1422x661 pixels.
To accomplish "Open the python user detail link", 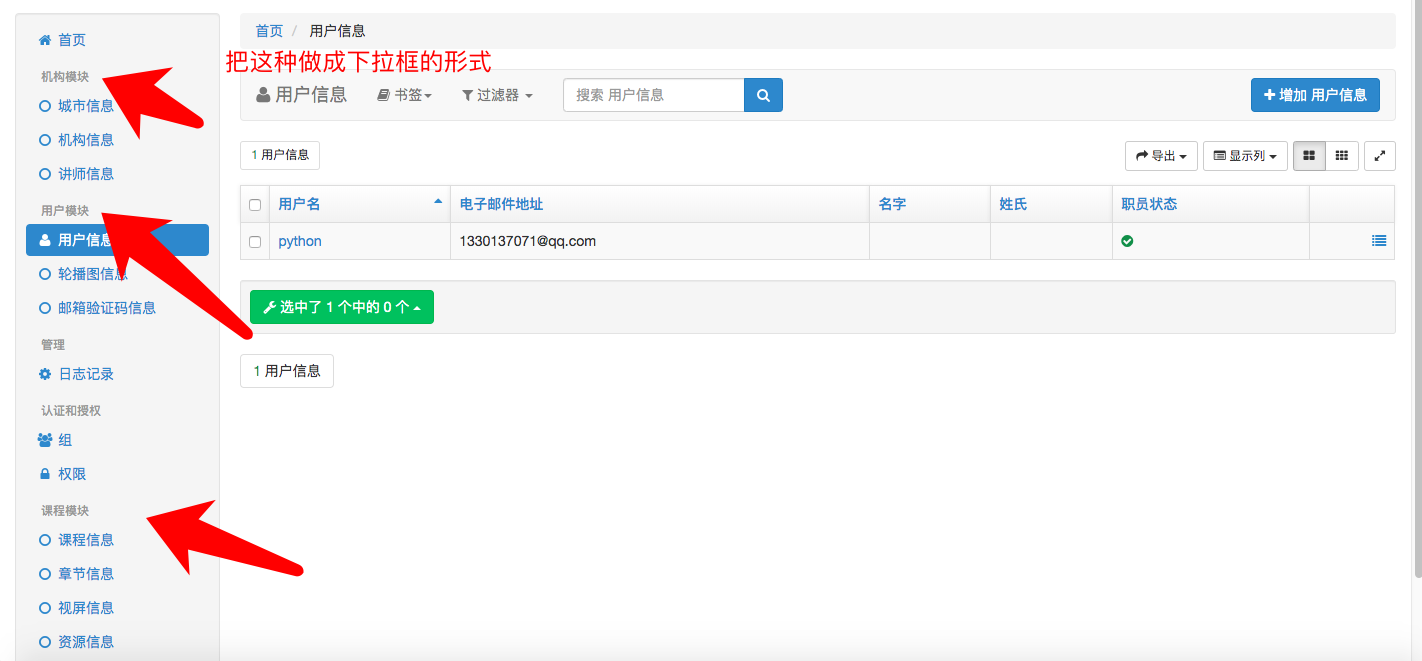I will (300, 240).
